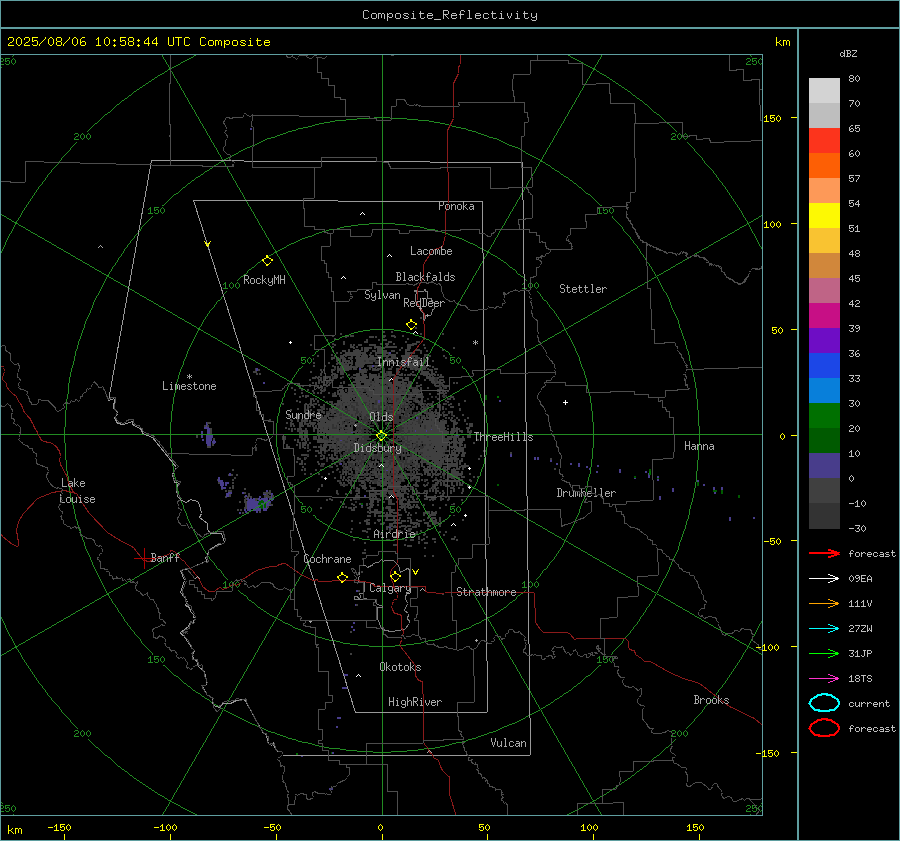The height and width of the screenshot is (841, 900).
Task: Select the magenta 39–42 dBZ swatch
Action: pos(824,316)
